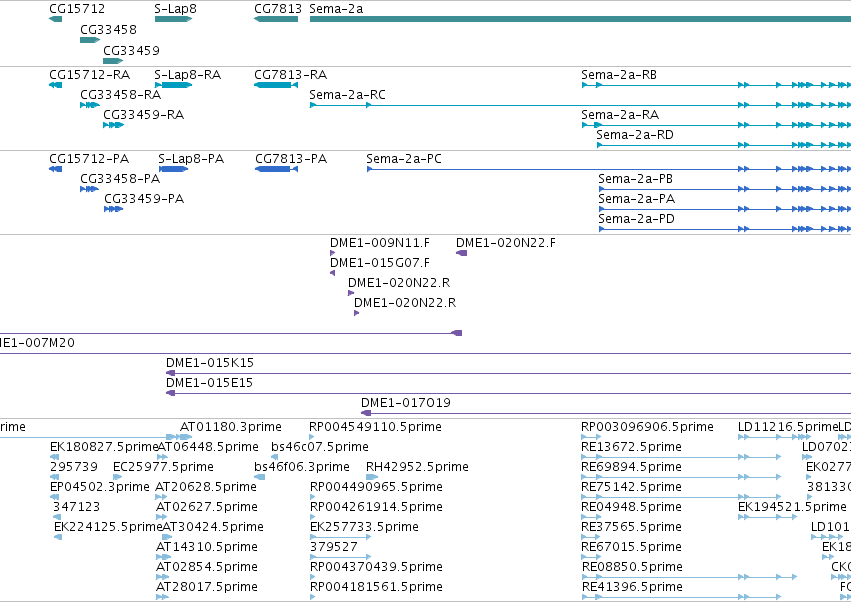Image resolution: width=851 pixels, height=602 pixels.
Task: Select EST EK180827.5prime
Action: (x=104, y=447)
